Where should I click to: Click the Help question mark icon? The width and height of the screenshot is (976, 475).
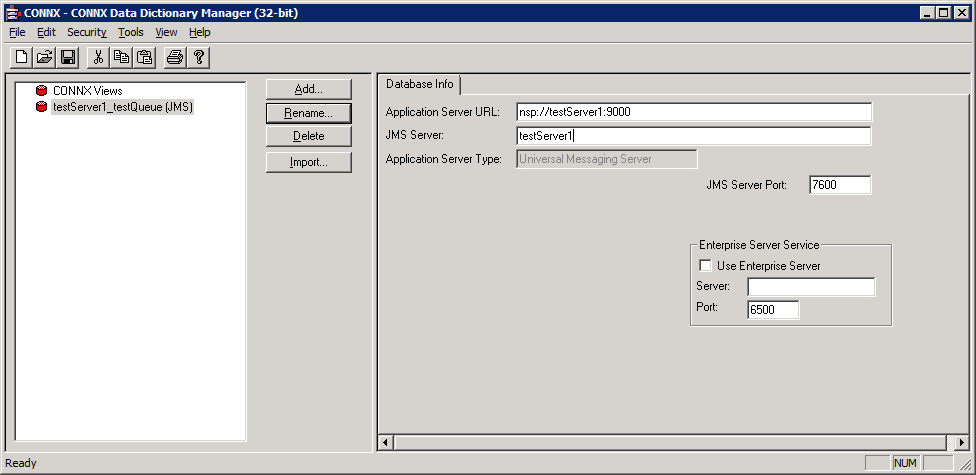pyautogui.click(x=199, y=57)
